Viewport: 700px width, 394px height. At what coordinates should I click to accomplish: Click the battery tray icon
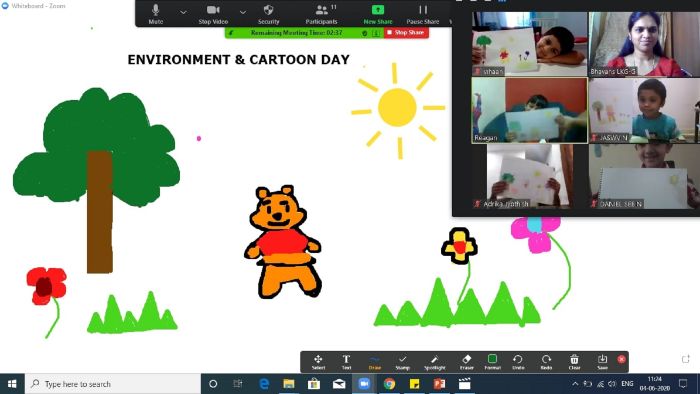(588, 384)
